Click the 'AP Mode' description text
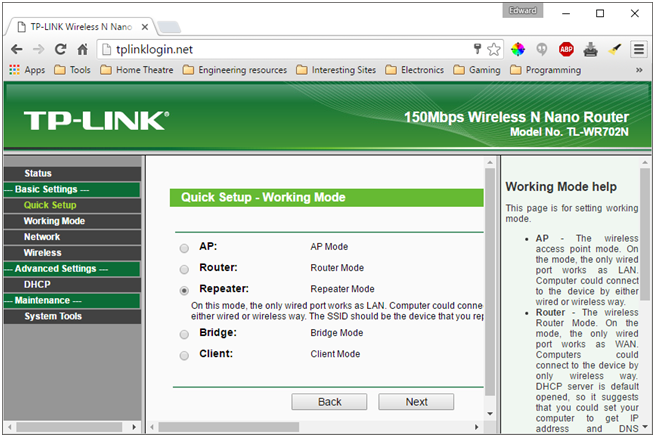The width and height of the screenshot is (655, 437). tap(329, 247)
